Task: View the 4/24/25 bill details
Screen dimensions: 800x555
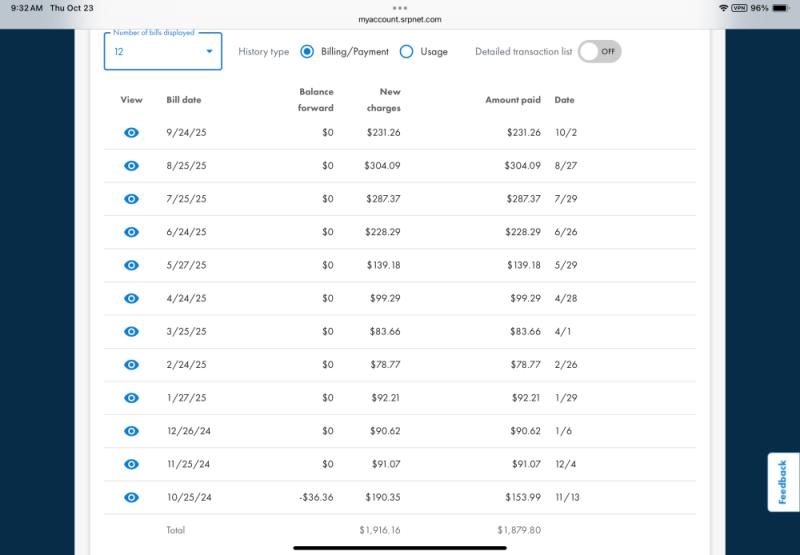Action: [131, 298]
